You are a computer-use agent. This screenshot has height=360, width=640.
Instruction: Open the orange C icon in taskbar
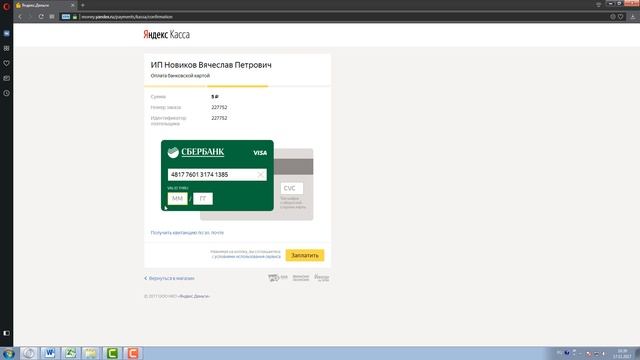[133, 353]
